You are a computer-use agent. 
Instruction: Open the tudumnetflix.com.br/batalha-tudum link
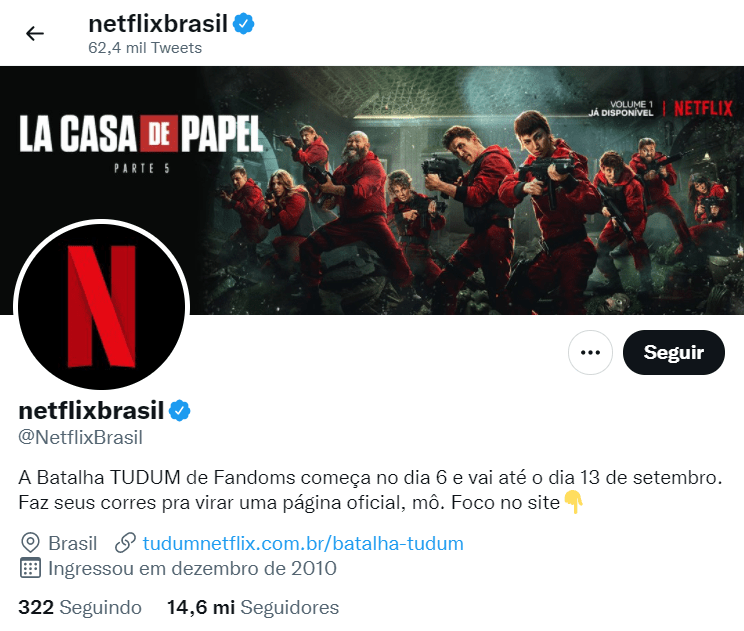[303, 544]
